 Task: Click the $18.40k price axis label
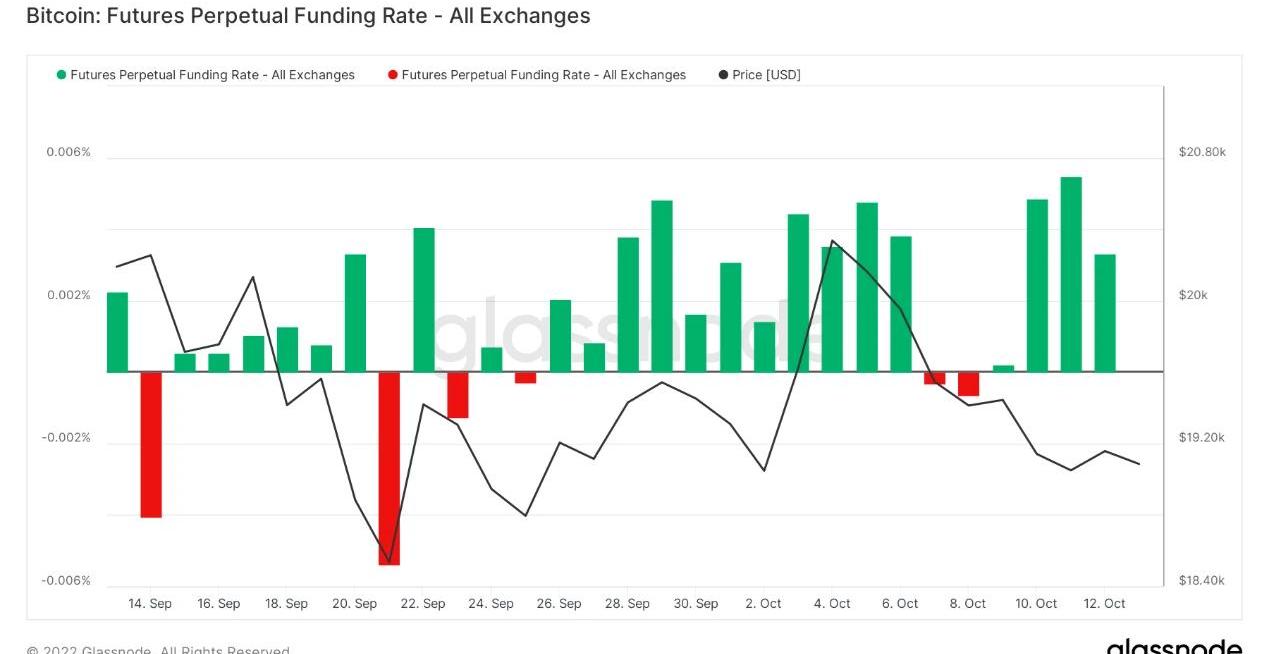1202,581
